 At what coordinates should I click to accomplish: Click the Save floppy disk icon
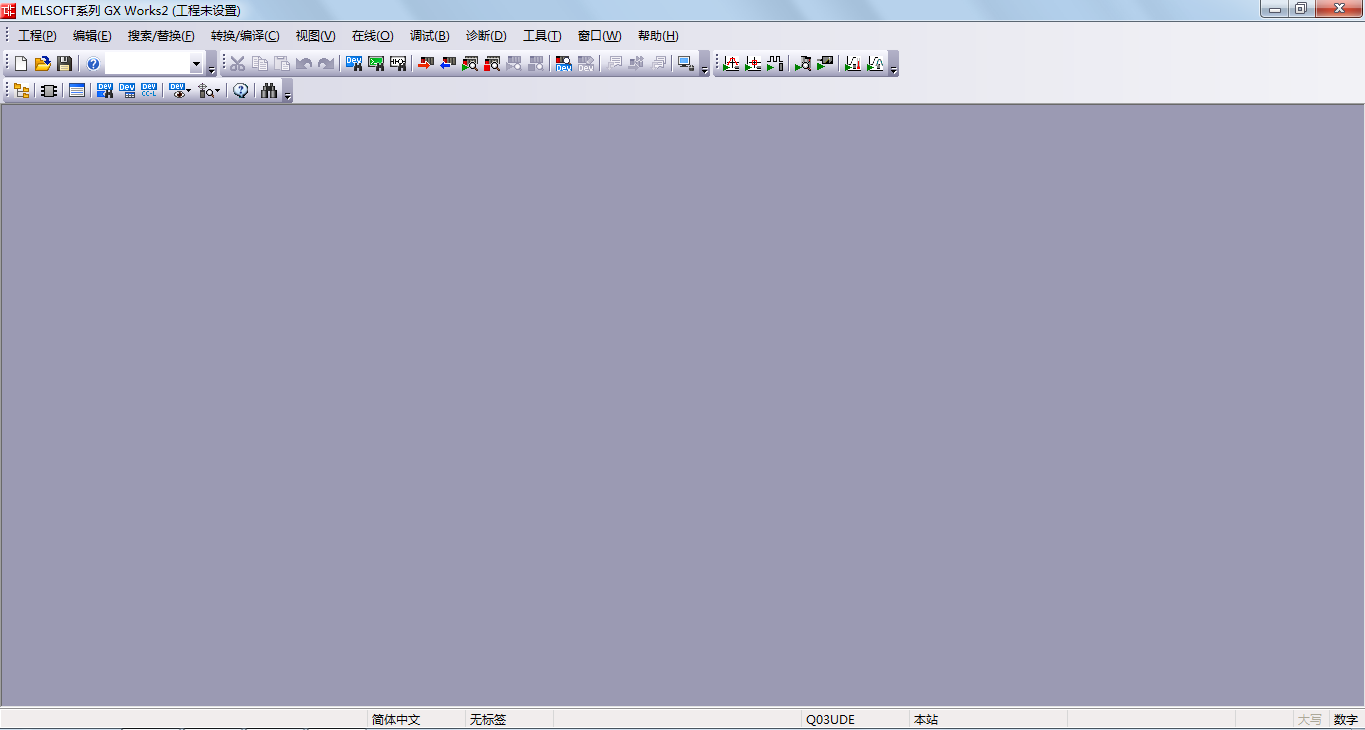pos(65,64)
